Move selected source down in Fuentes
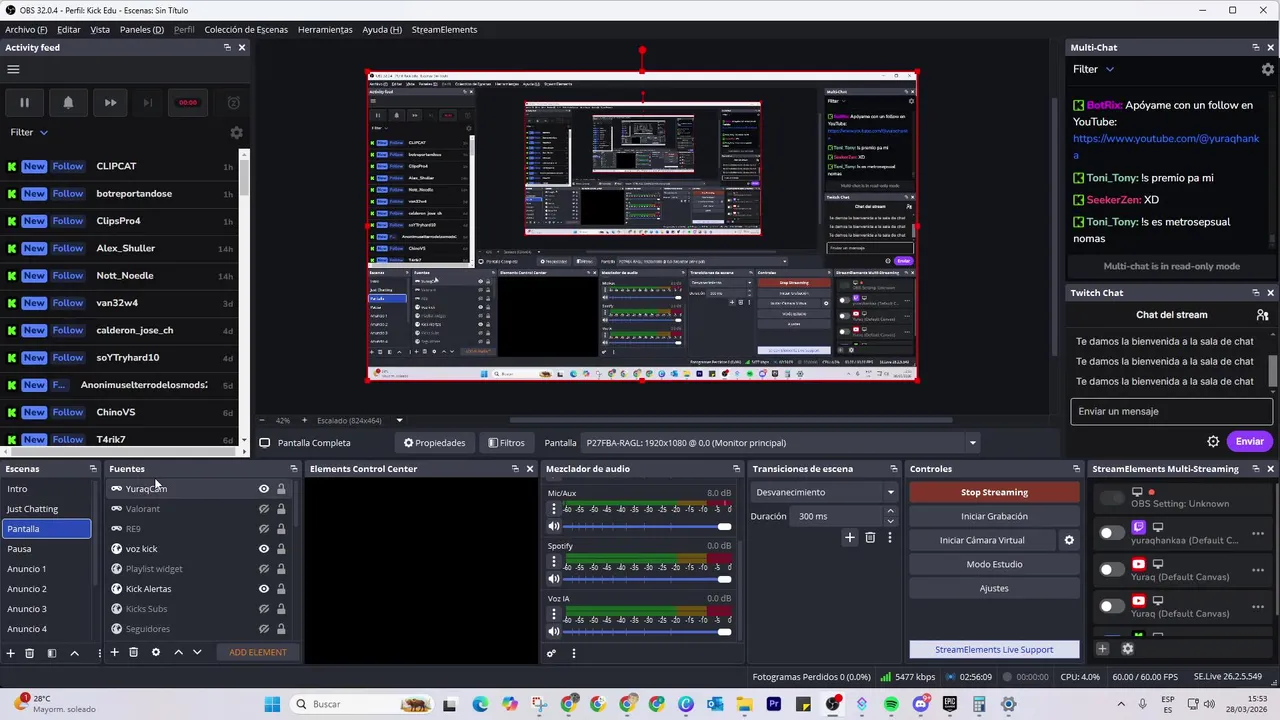This screenshot has height=720, width=1280. coord(197,652)
